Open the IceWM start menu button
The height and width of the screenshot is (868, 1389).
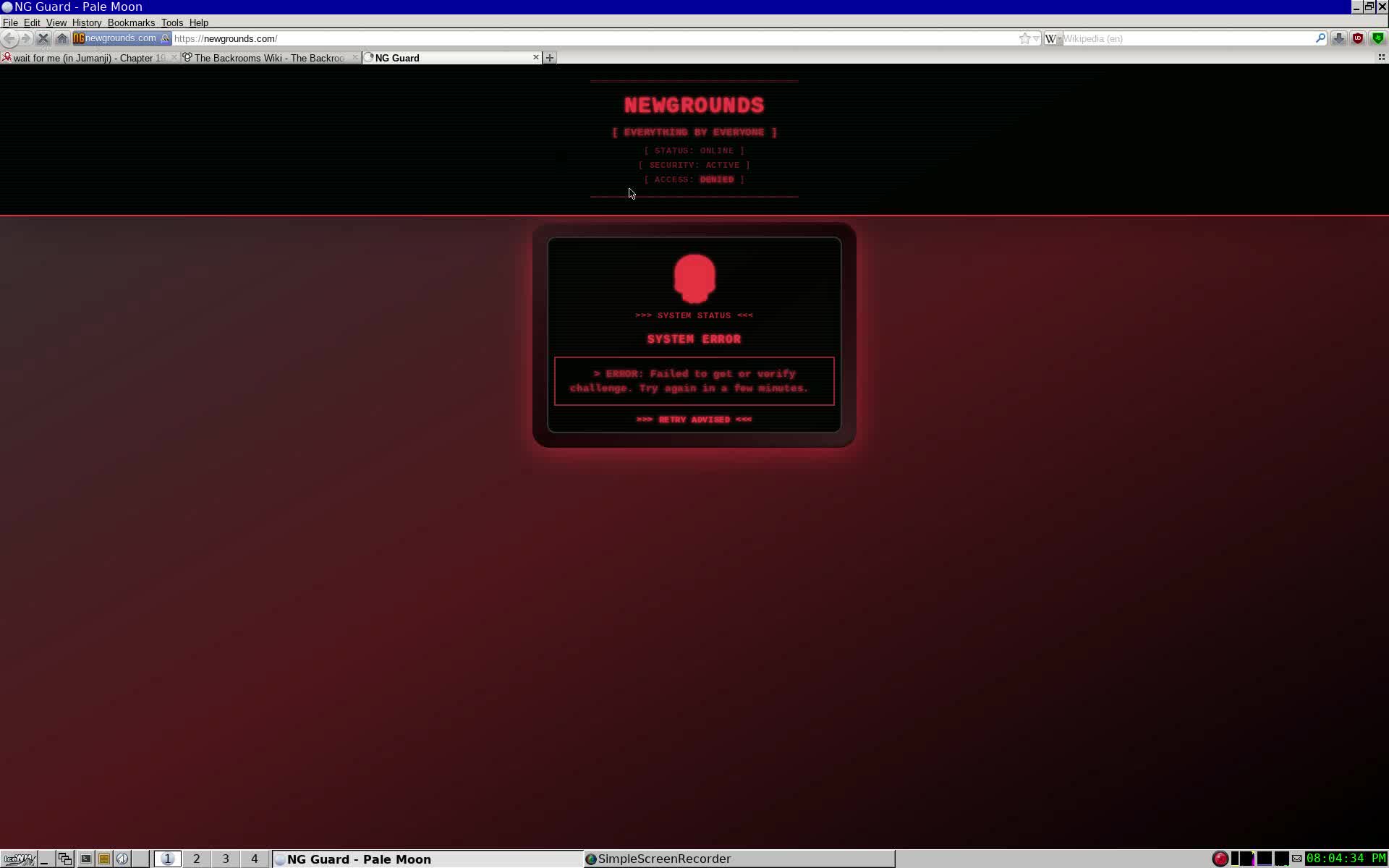(x=19, y=859)
